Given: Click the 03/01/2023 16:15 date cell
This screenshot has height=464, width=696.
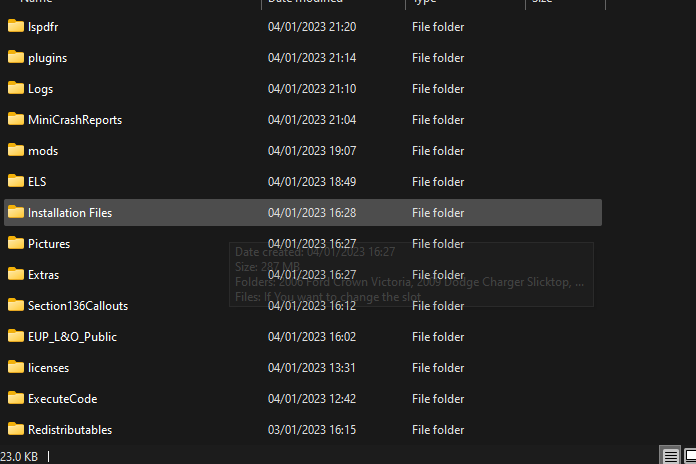Looking at the screenshot, I should pos(312,430).
